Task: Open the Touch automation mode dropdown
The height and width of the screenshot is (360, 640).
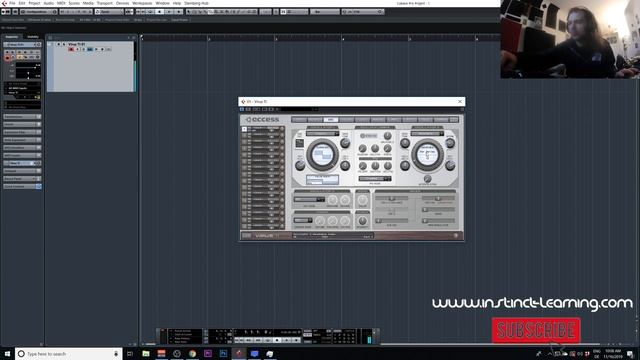Action: click(x=109, y=12)
